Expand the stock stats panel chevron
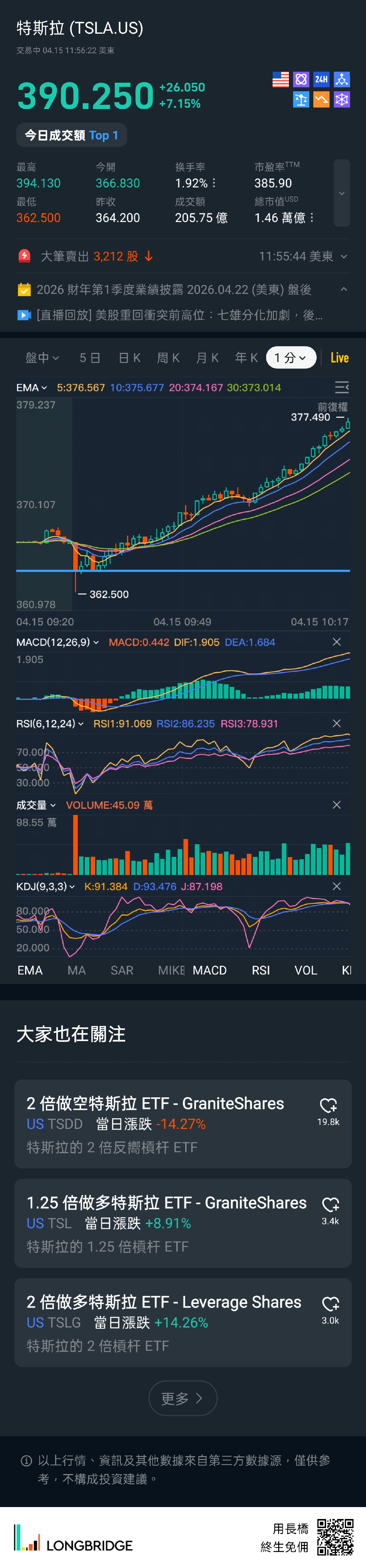This screenshot has width=366, height=1568. 342,194
